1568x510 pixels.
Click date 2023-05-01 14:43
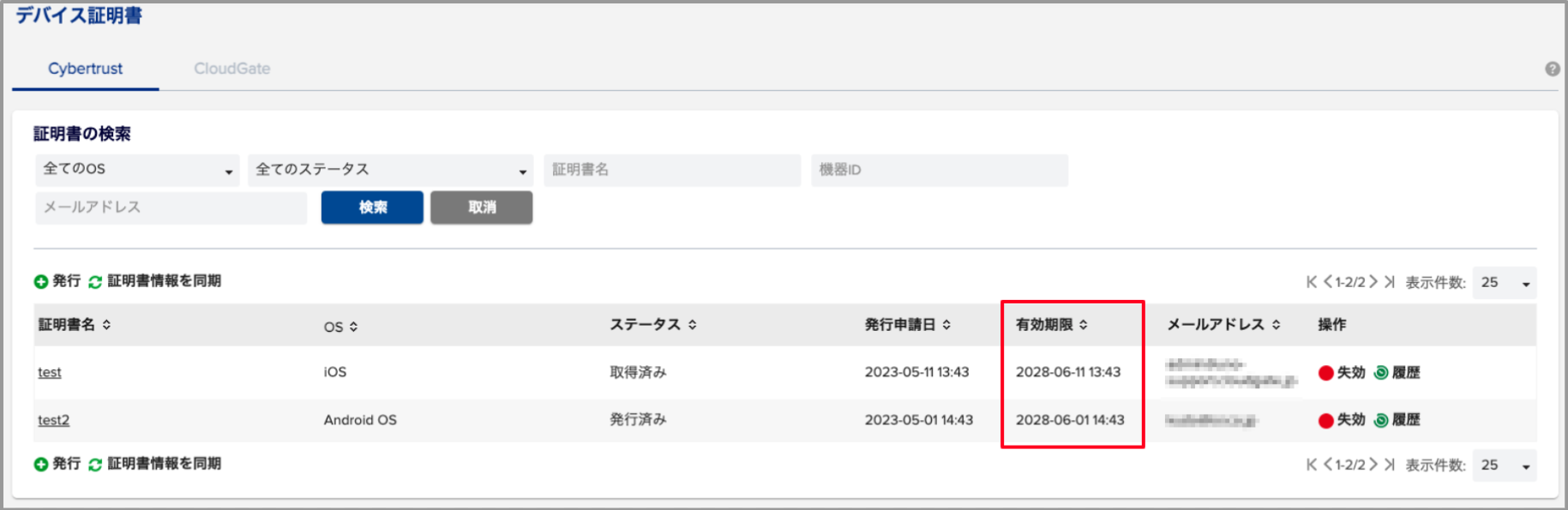919,420
